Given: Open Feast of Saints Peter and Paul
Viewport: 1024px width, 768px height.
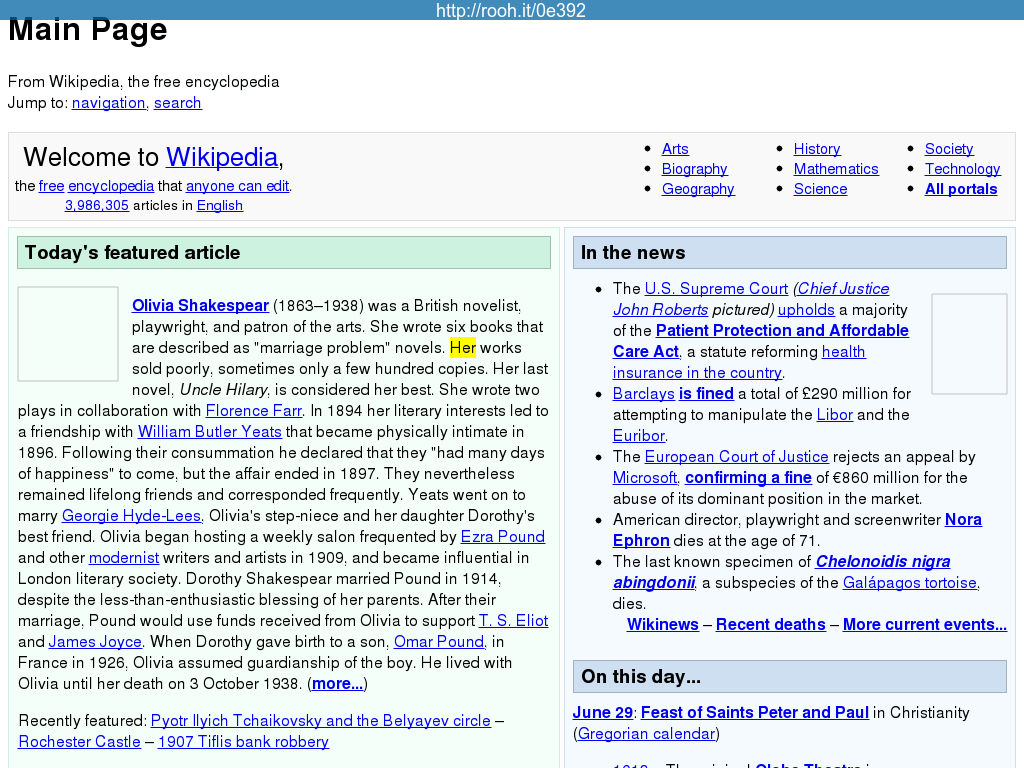Looking at the screenshot, I should tap(754, 713).
